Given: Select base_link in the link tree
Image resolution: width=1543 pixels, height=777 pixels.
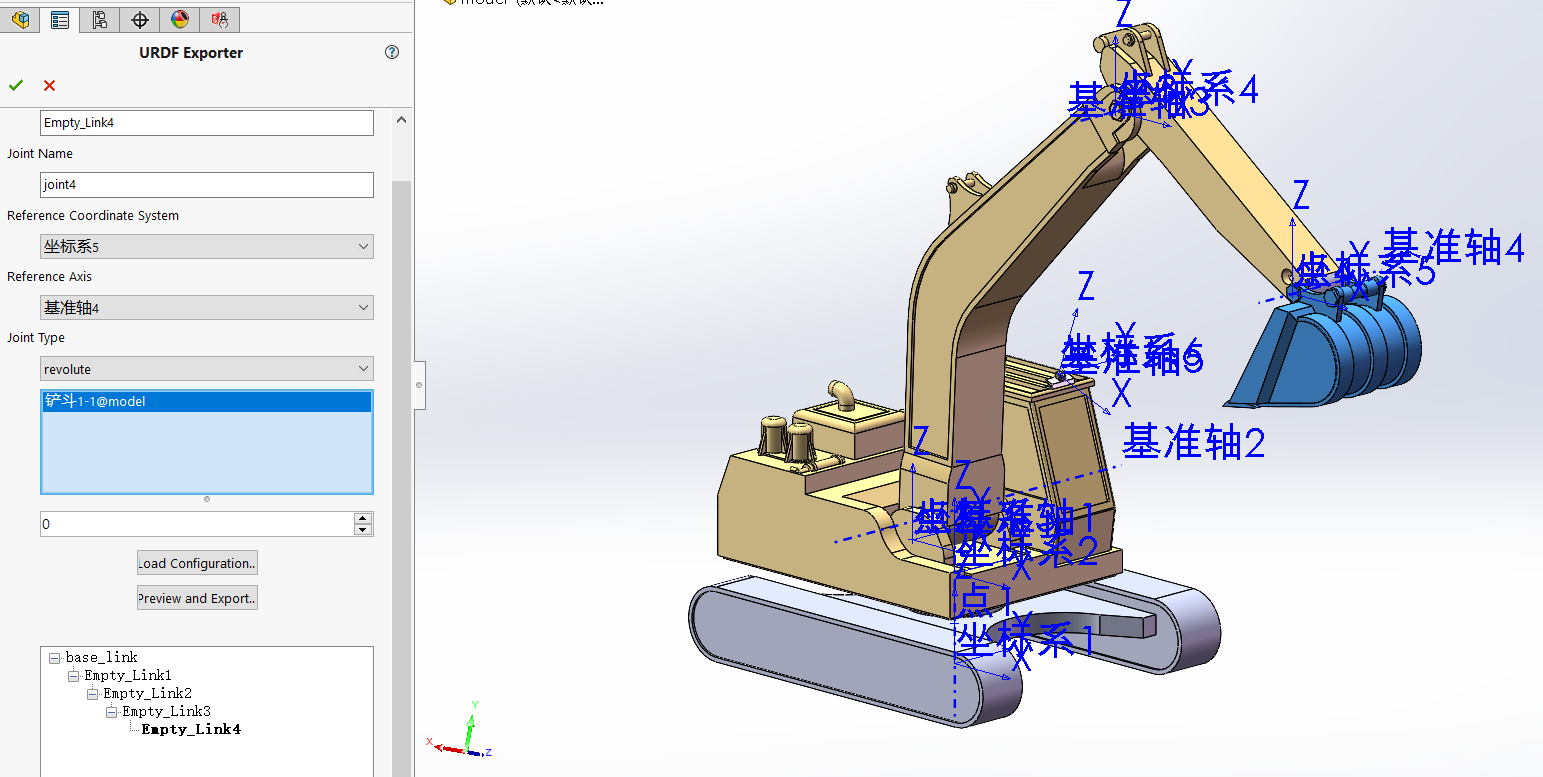Looking at the screenshot, I should tap(101, 658).
